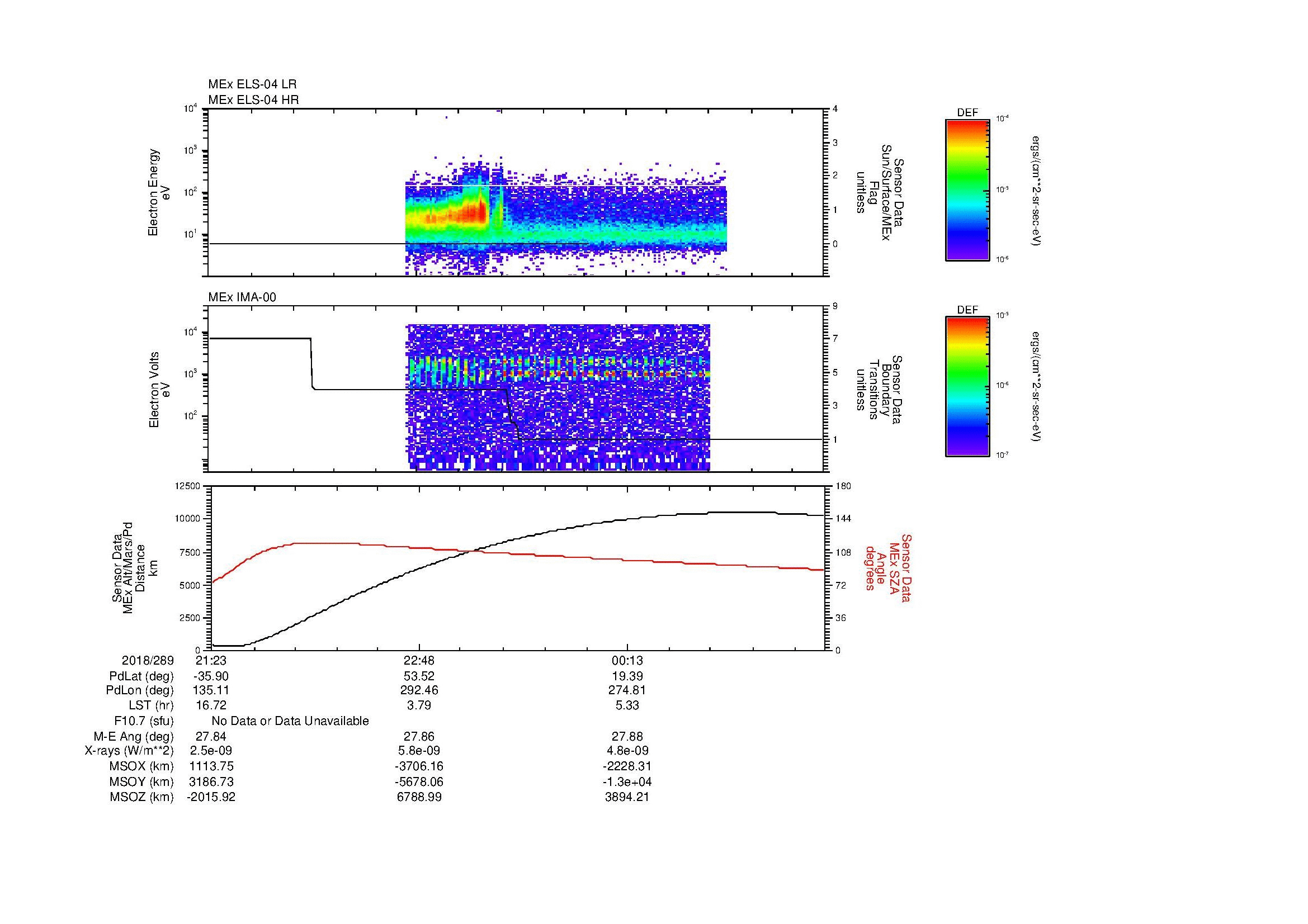Click the M-E Ang value 27.84
1308x924 pixels.
[x=211, y=736]
